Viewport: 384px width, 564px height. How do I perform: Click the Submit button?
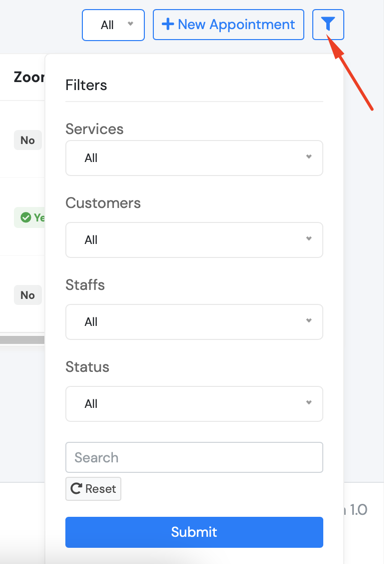pos(194,532)
